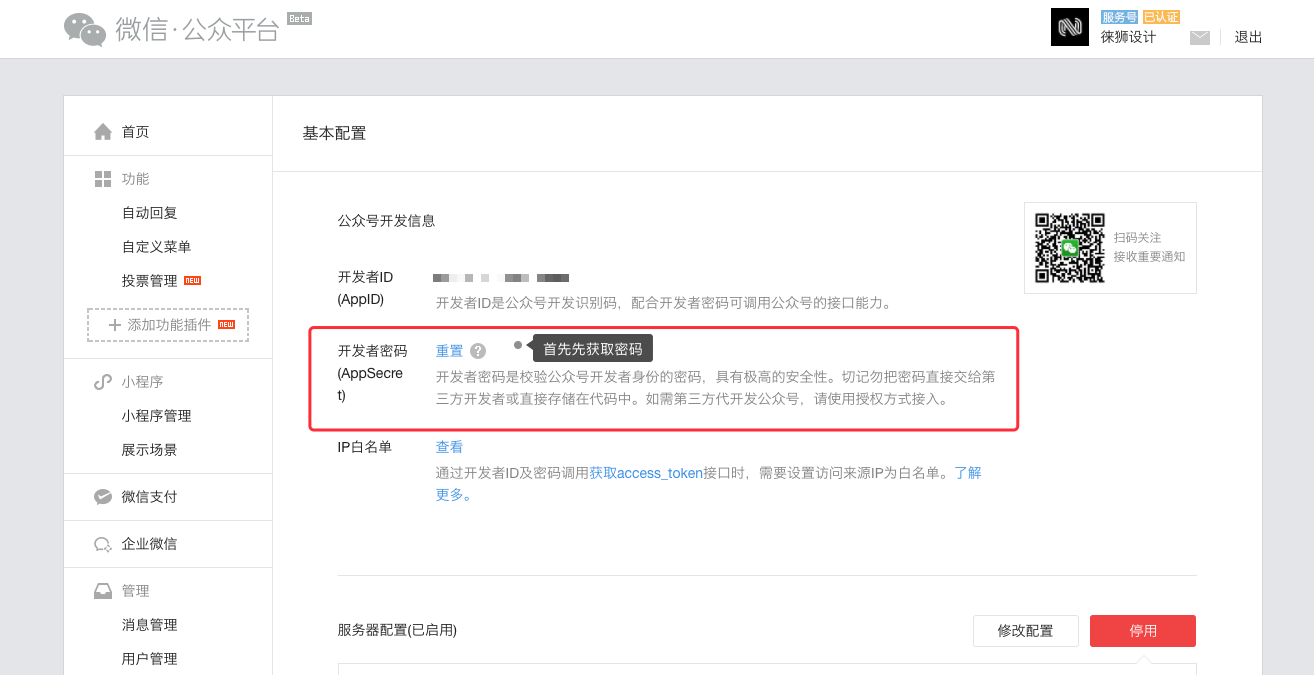The width and height of the screenshot is (1314, 675).
Task: Click the 已认证 badge in the header
Action: pyautogui.click(x=1161, y=17)
